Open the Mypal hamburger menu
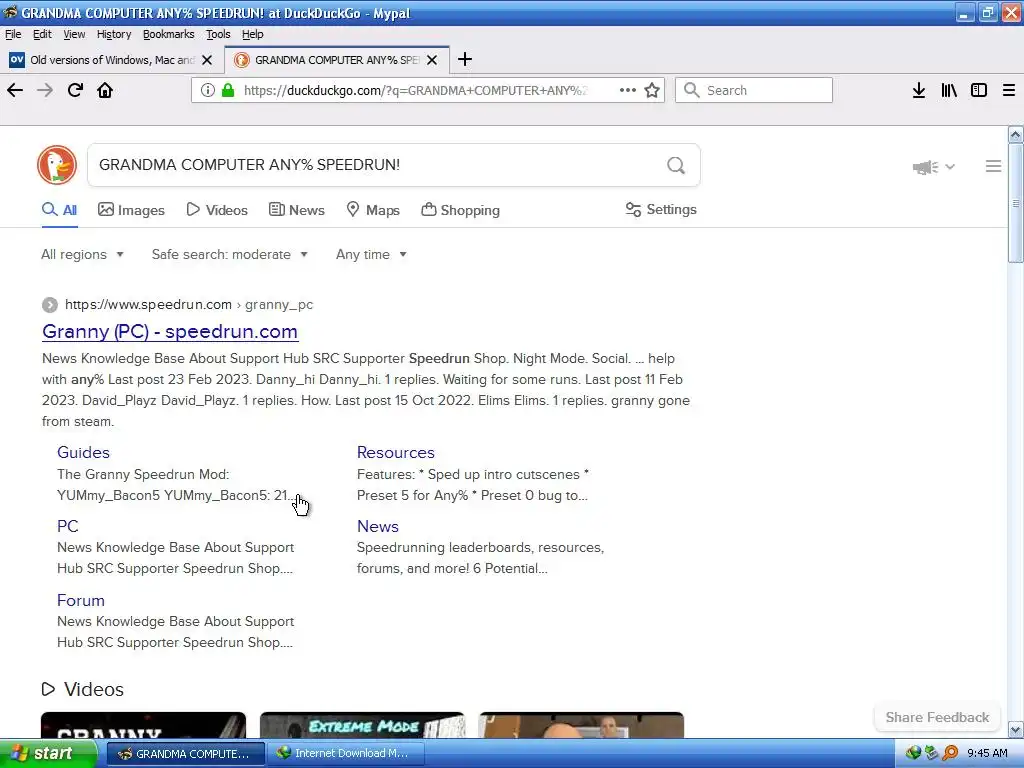Image resolution: width=1024 pixels, height=768 pixels. coord(1009,90)
